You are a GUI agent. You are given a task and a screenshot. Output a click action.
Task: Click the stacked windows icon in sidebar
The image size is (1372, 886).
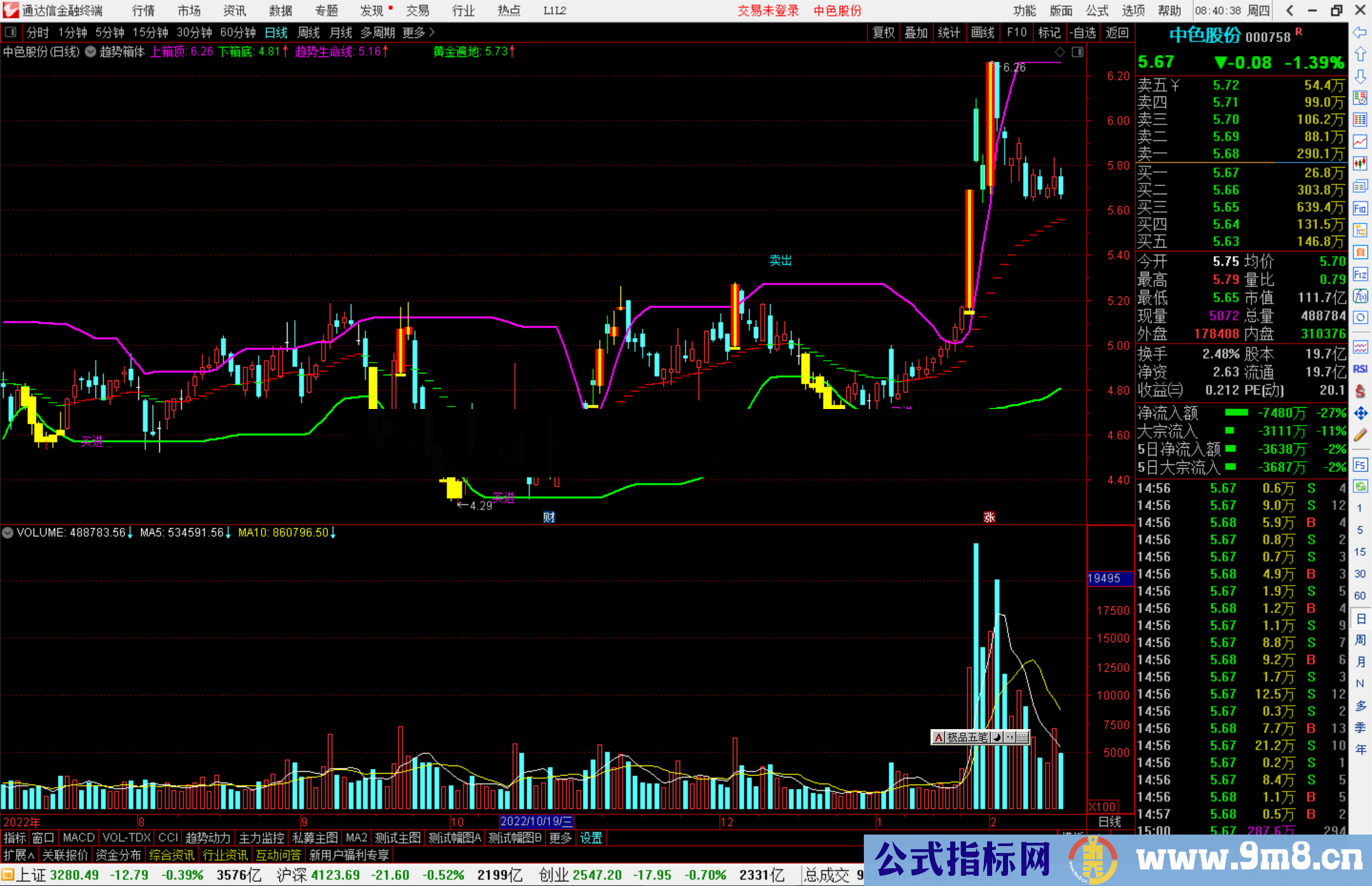[1360, 186]
